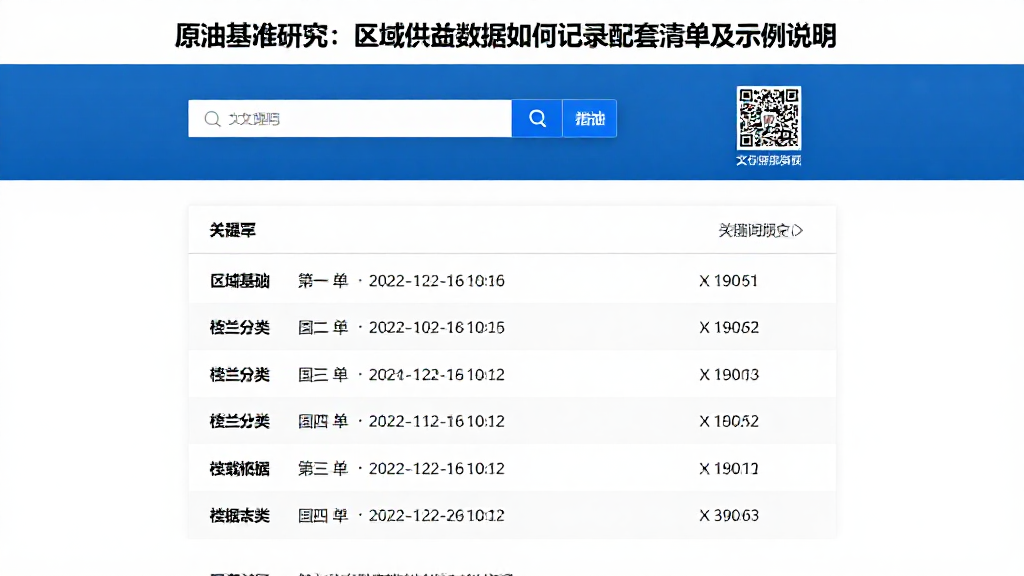Click the caption under the QR code
This screenshot has width=1024, height=576.
pyautogui.click(x=769, y=160)
